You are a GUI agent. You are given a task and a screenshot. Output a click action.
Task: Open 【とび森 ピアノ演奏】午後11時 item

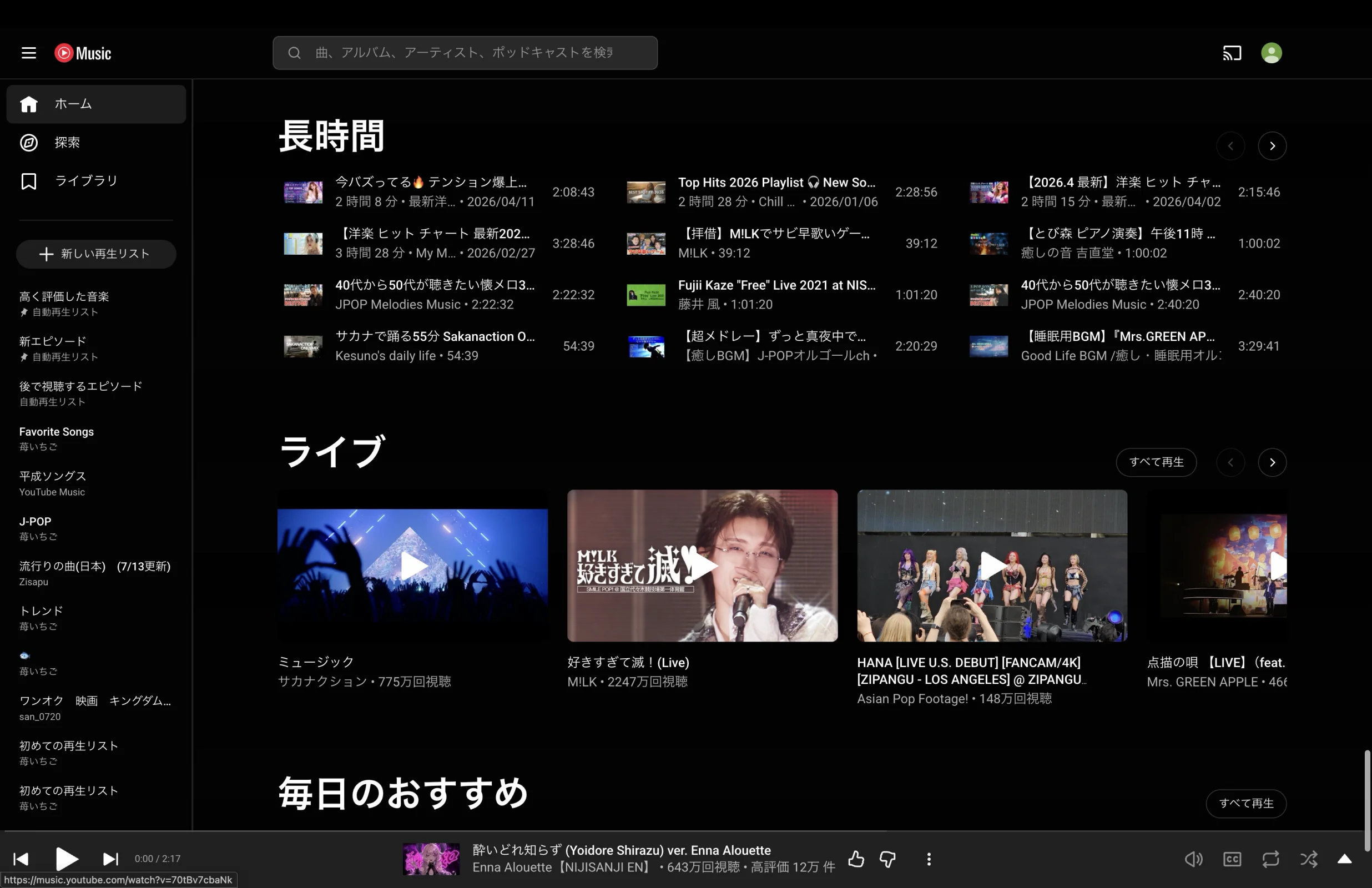[1118, 234]
